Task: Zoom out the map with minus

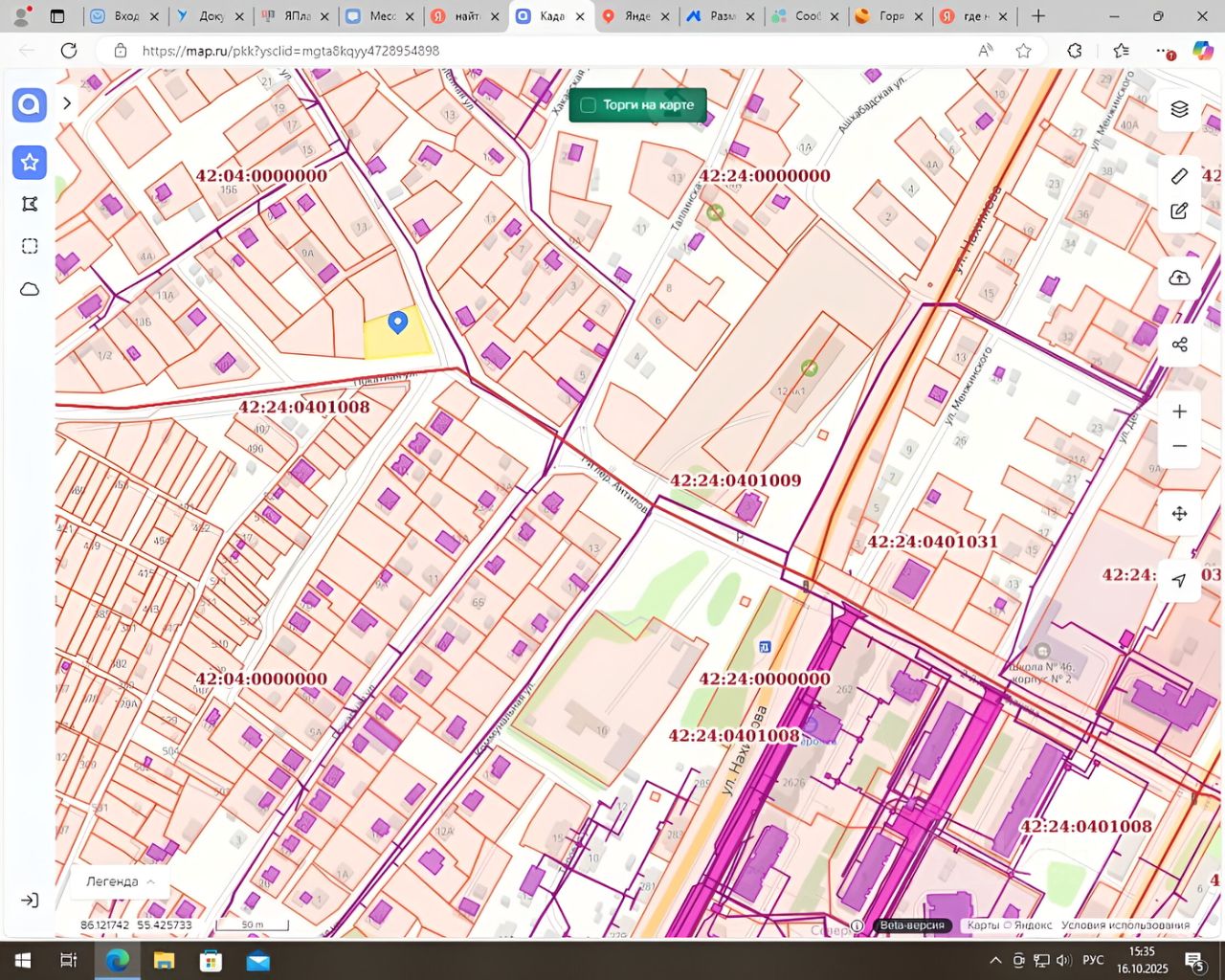Action: pos(1179,446)
